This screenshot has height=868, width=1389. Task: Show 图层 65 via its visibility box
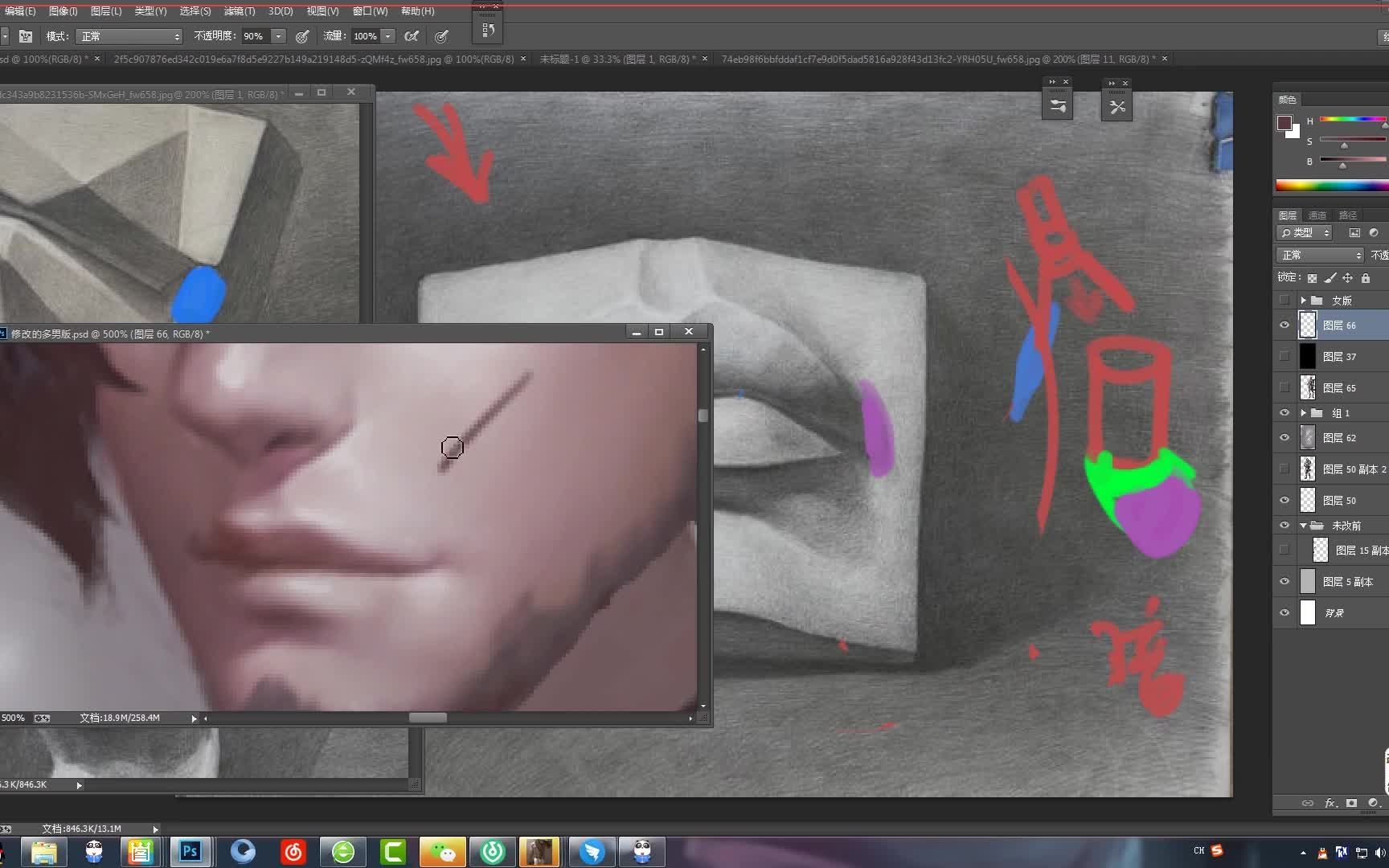pyautogui.click(x=1285, y=387)
